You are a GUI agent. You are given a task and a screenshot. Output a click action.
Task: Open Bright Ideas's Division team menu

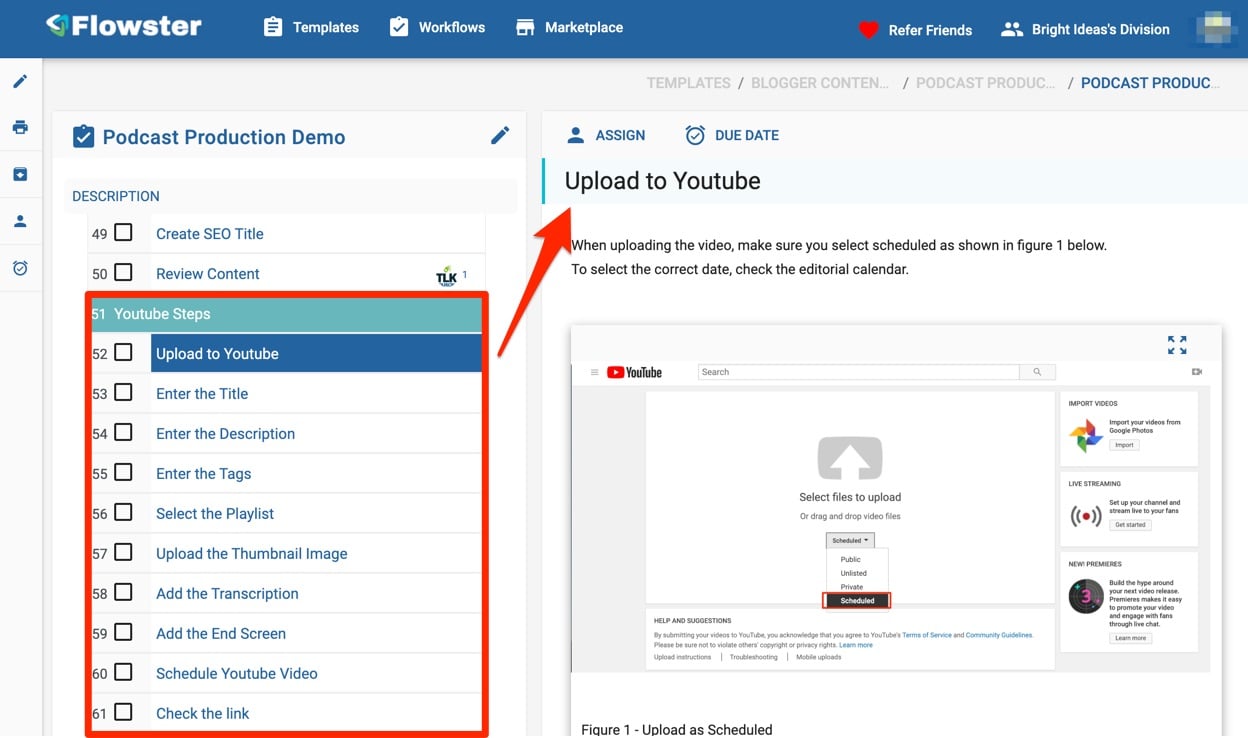(x=1085, y=29)
